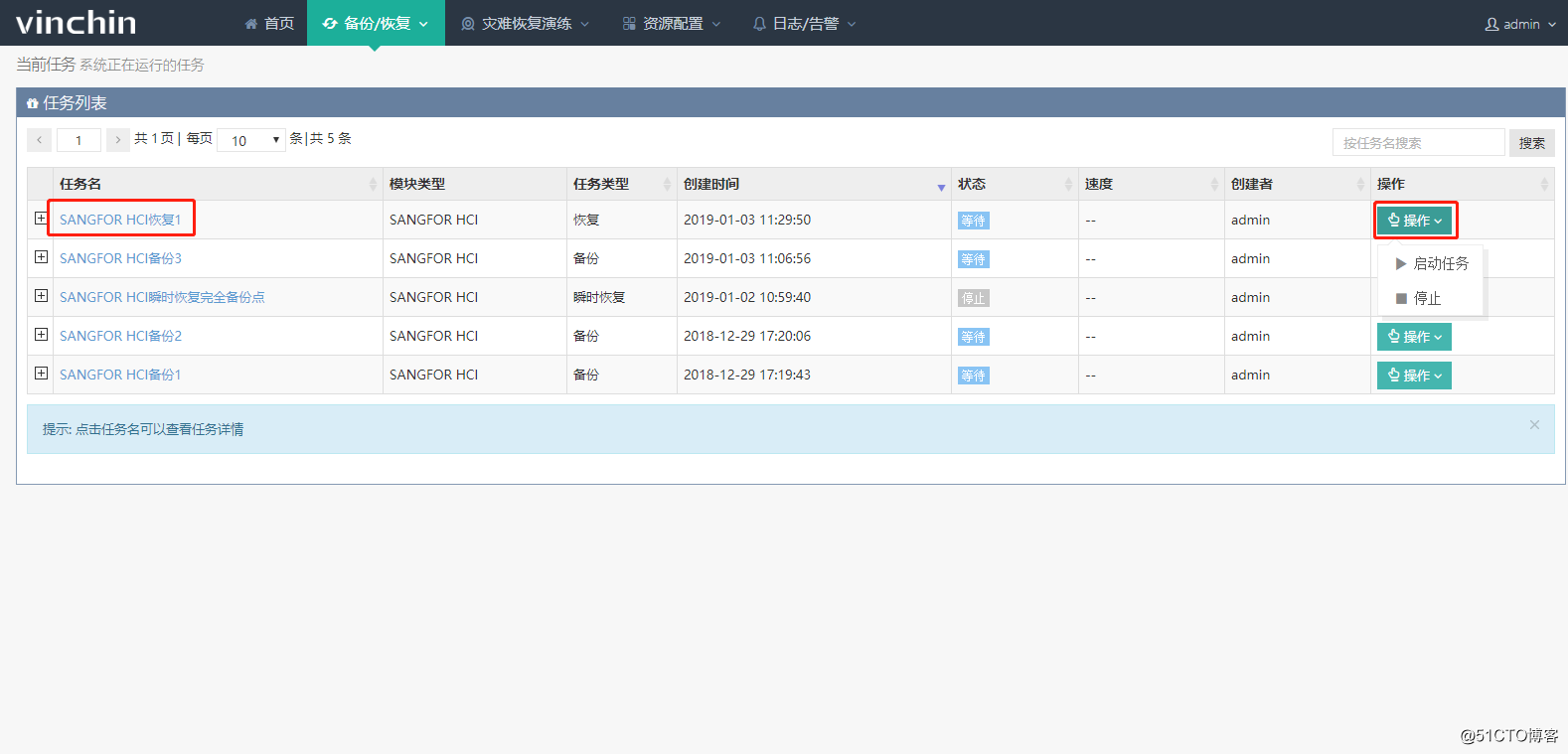Viewport: 1568px width, 754px height.
Task: Click creation time 2019-01-02 10:59:40
Action: [x=747, y=297]
